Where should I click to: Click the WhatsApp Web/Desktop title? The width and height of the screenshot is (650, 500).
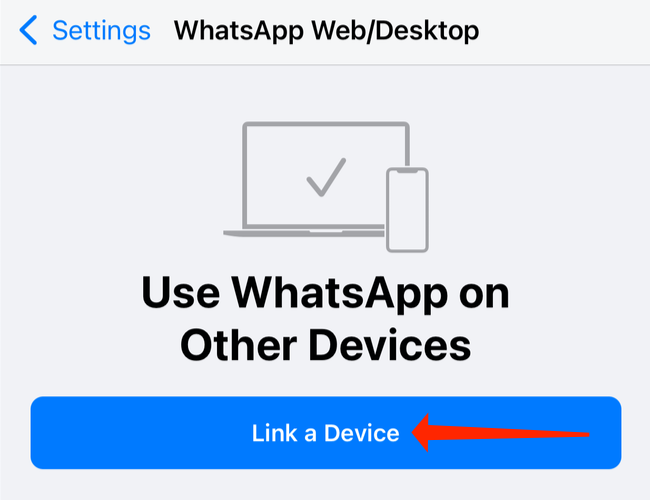click(326, 31)
